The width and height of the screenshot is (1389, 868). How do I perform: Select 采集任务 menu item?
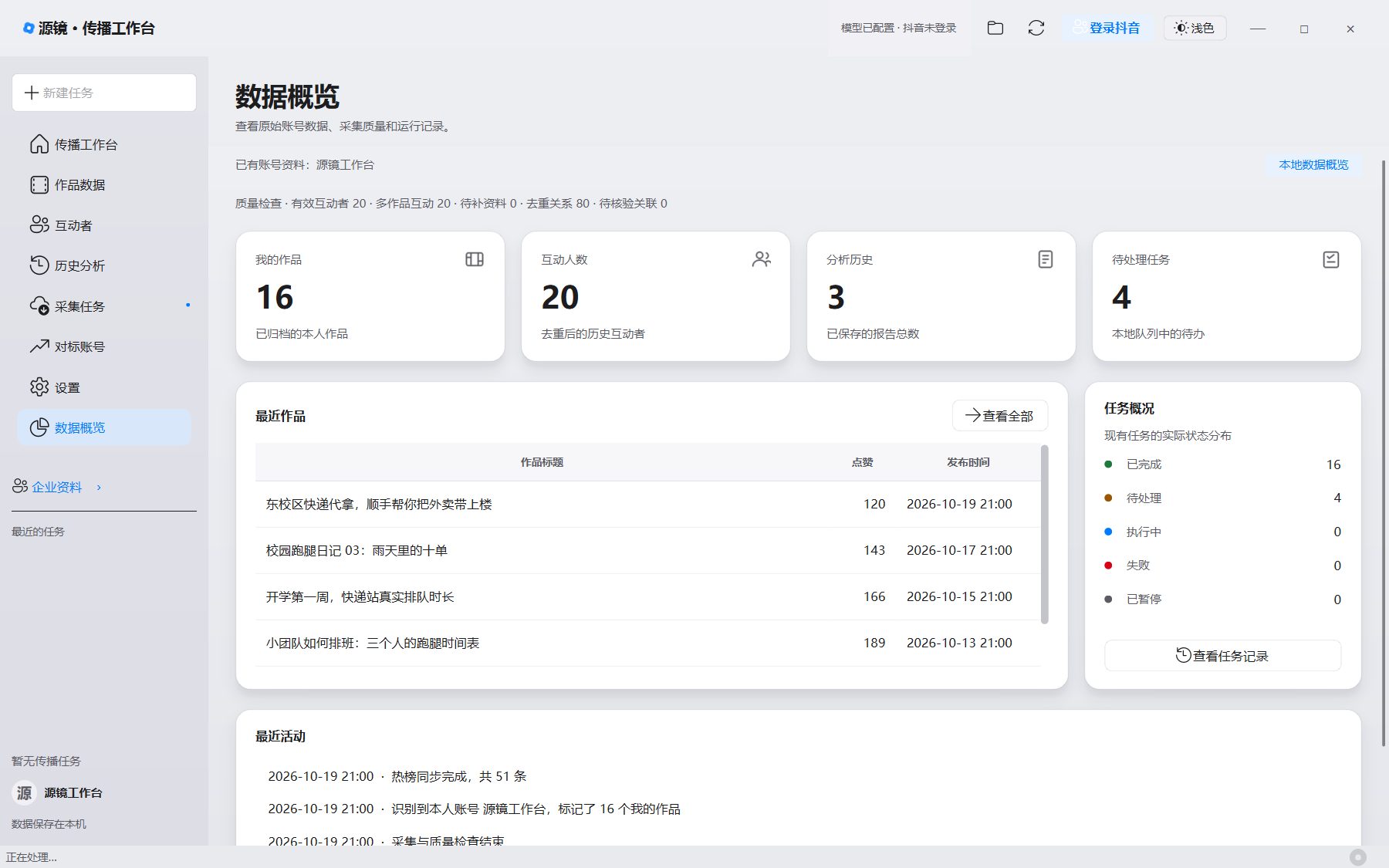point(104,306)
